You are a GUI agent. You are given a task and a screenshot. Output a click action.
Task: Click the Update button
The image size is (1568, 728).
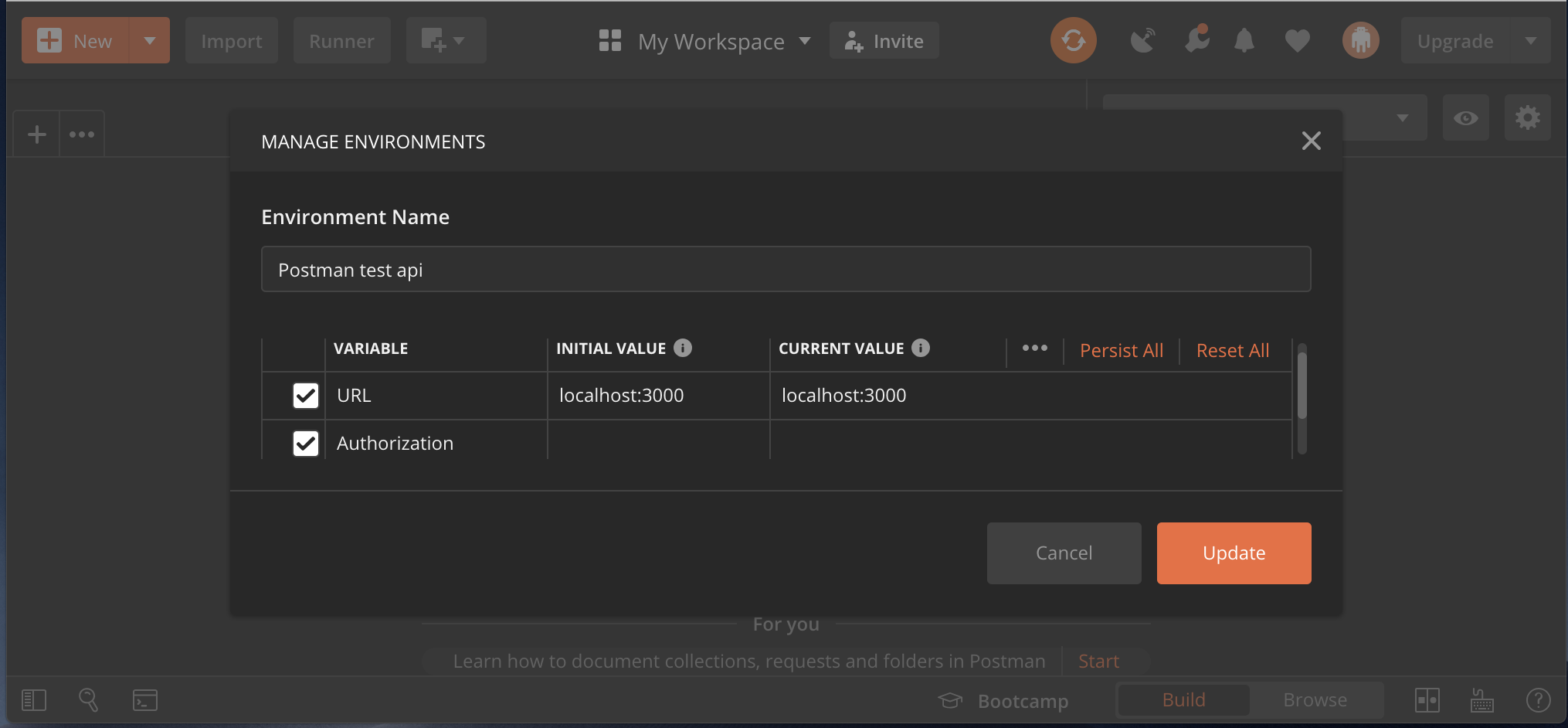pyautogui.click(x=1234, y=553)
